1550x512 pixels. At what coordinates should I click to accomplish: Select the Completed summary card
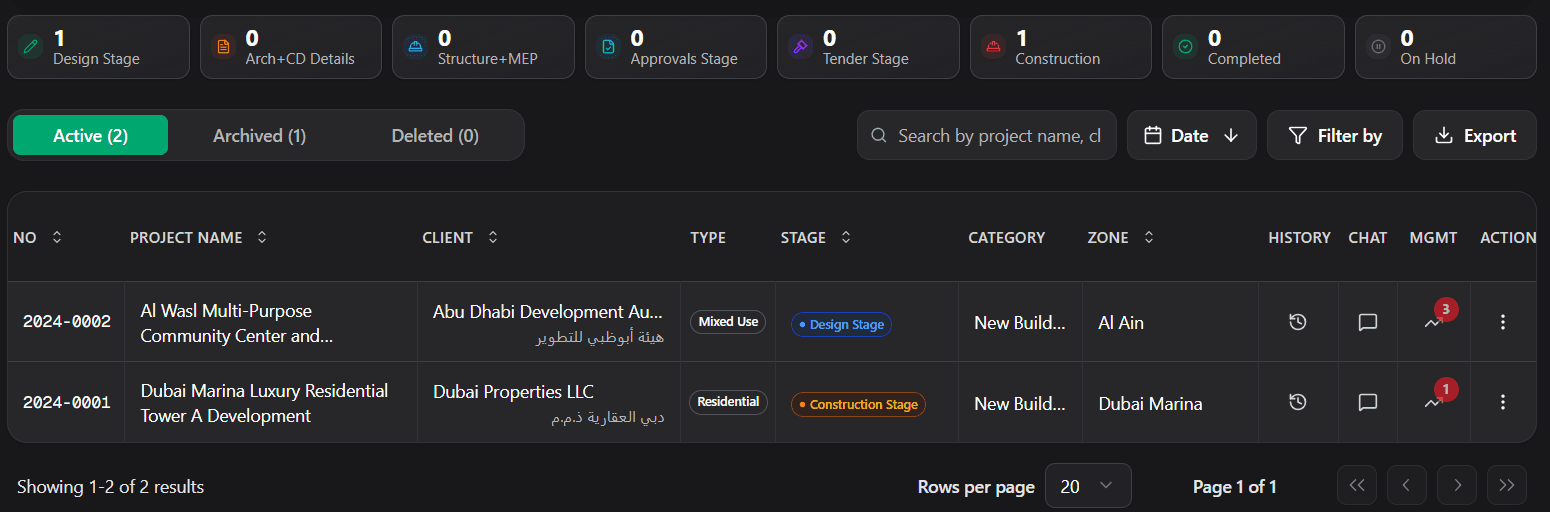tap(1253, 47)
